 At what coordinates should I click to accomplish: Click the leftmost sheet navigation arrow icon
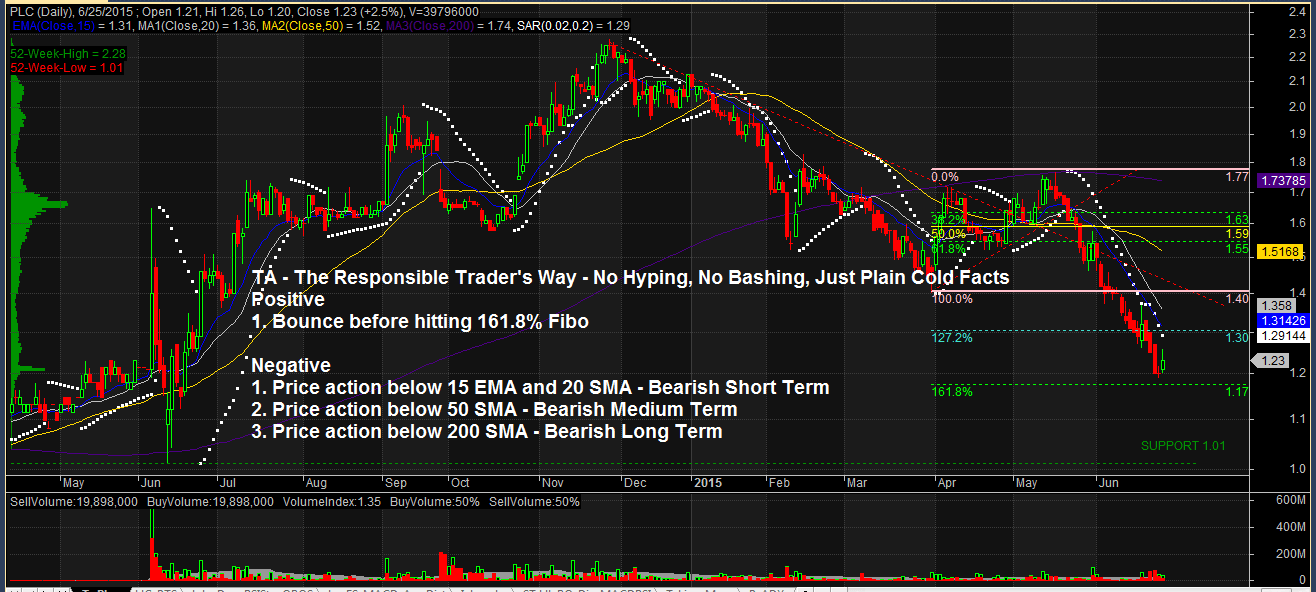pos(12,588)
